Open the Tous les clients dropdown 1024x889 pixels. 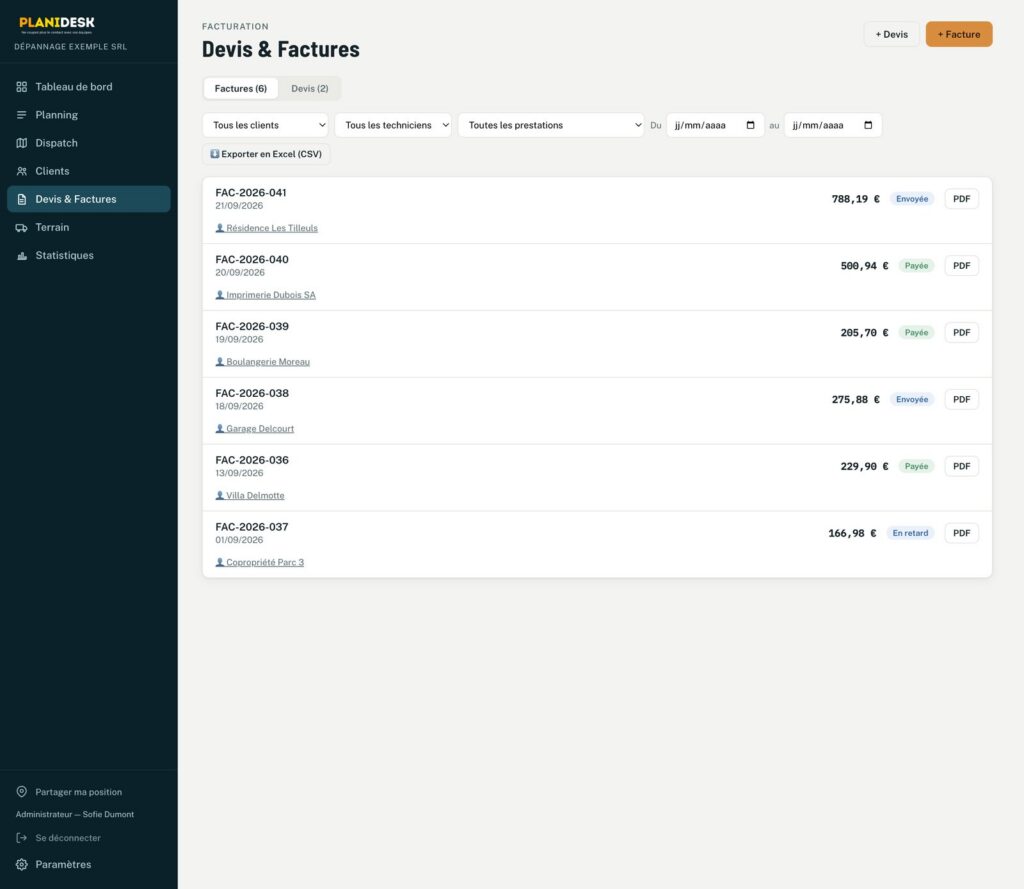coord(265,125)
